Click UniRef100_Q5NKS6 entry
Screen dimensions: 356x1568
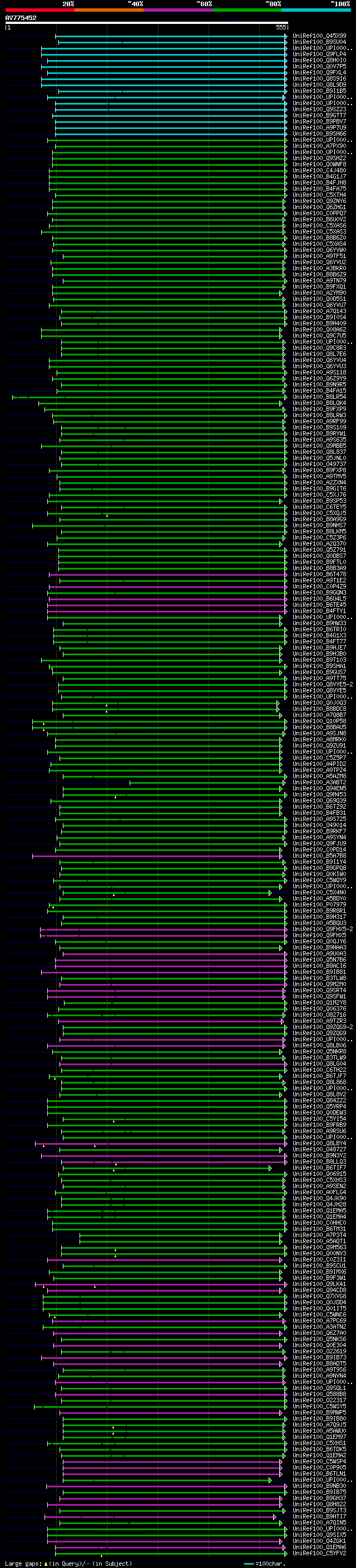[319, 1339]
